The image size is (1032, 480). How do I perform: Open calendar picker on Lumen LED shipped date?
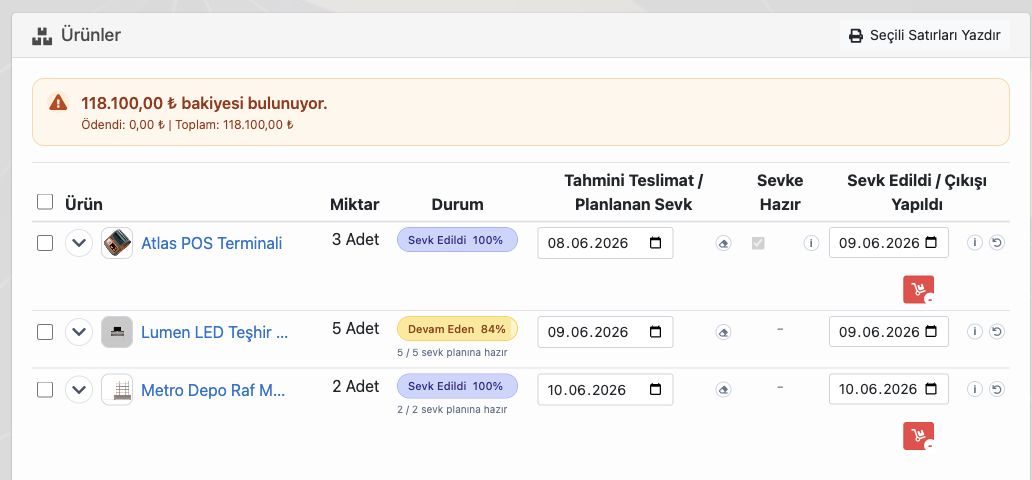931,331
